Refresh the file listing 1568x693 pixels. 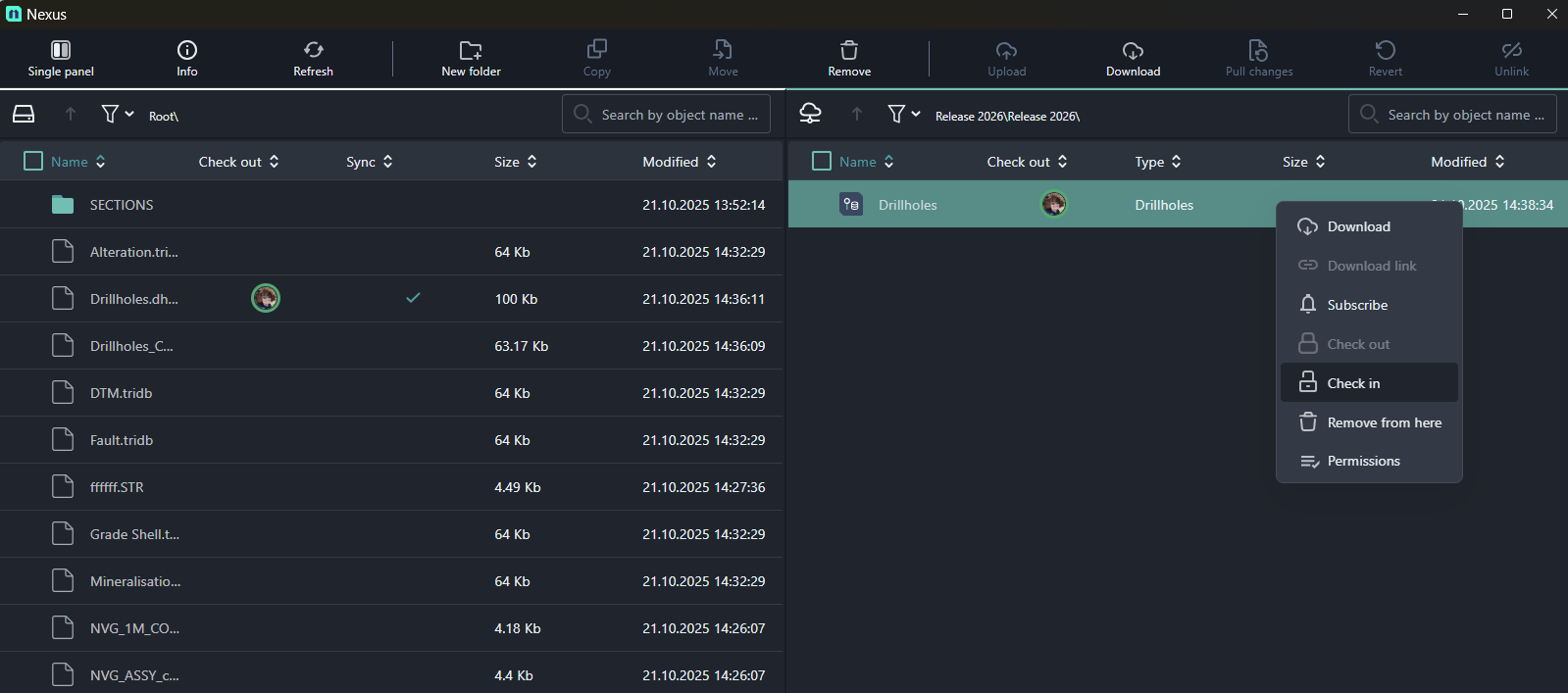pyautogui.click(x=313, y=58)
